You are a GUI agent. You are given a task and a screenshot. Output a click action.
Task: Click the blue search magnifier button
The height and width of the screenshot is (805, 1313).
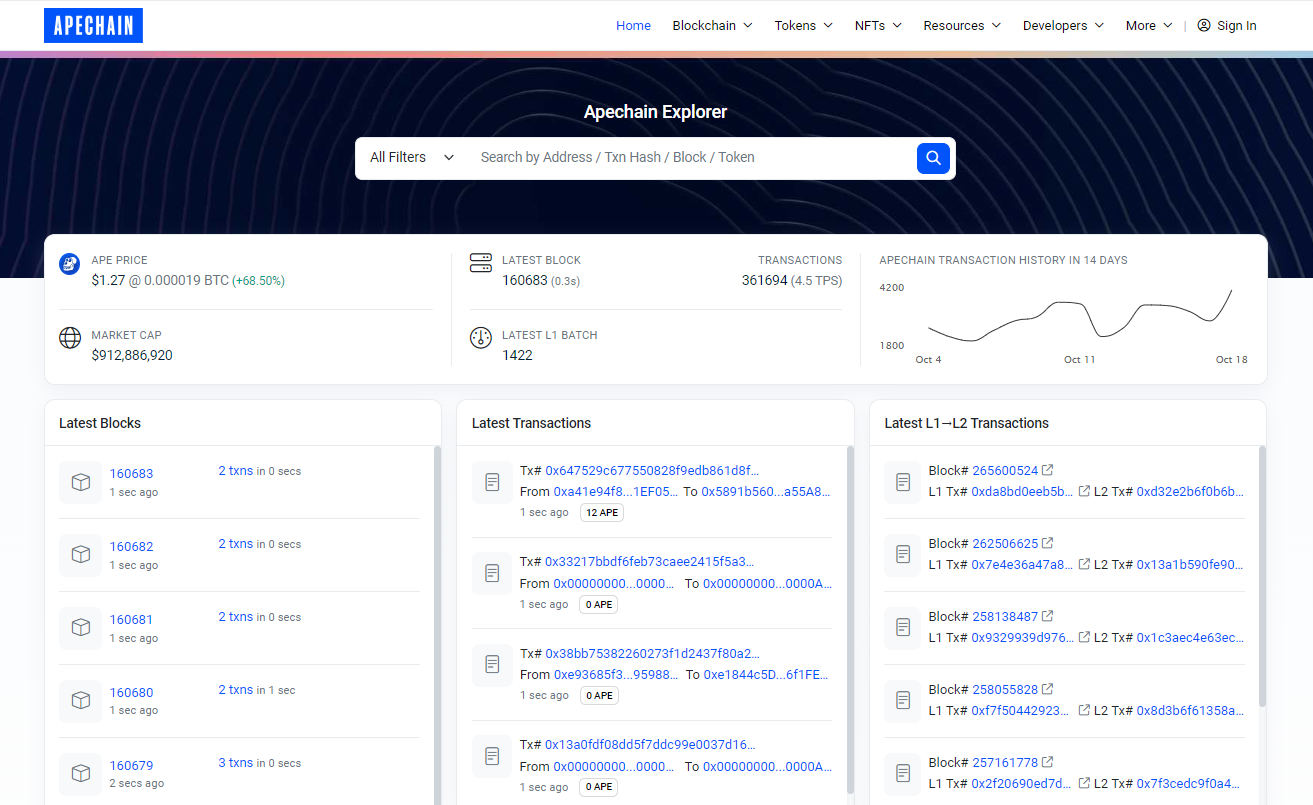[933, 158]
